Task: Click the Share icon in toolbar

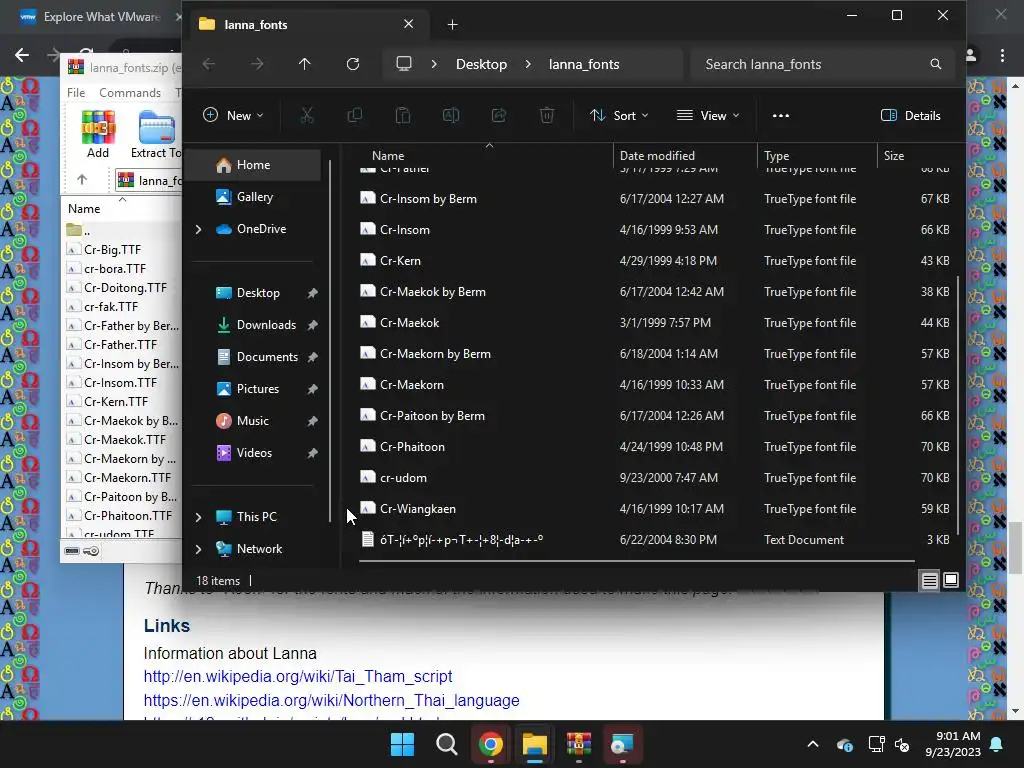Action: [499, 116]
